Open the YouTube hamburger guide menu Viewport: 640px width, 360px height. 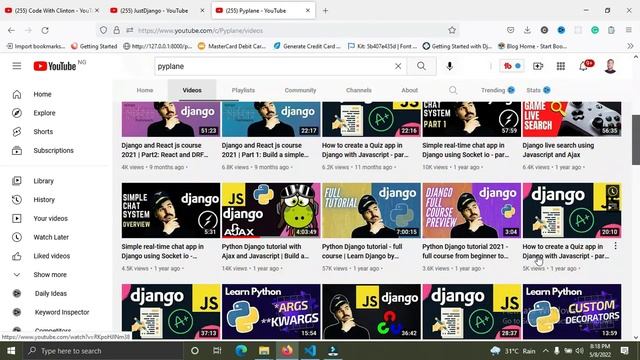pyautogui.click(x=17, y=66)
